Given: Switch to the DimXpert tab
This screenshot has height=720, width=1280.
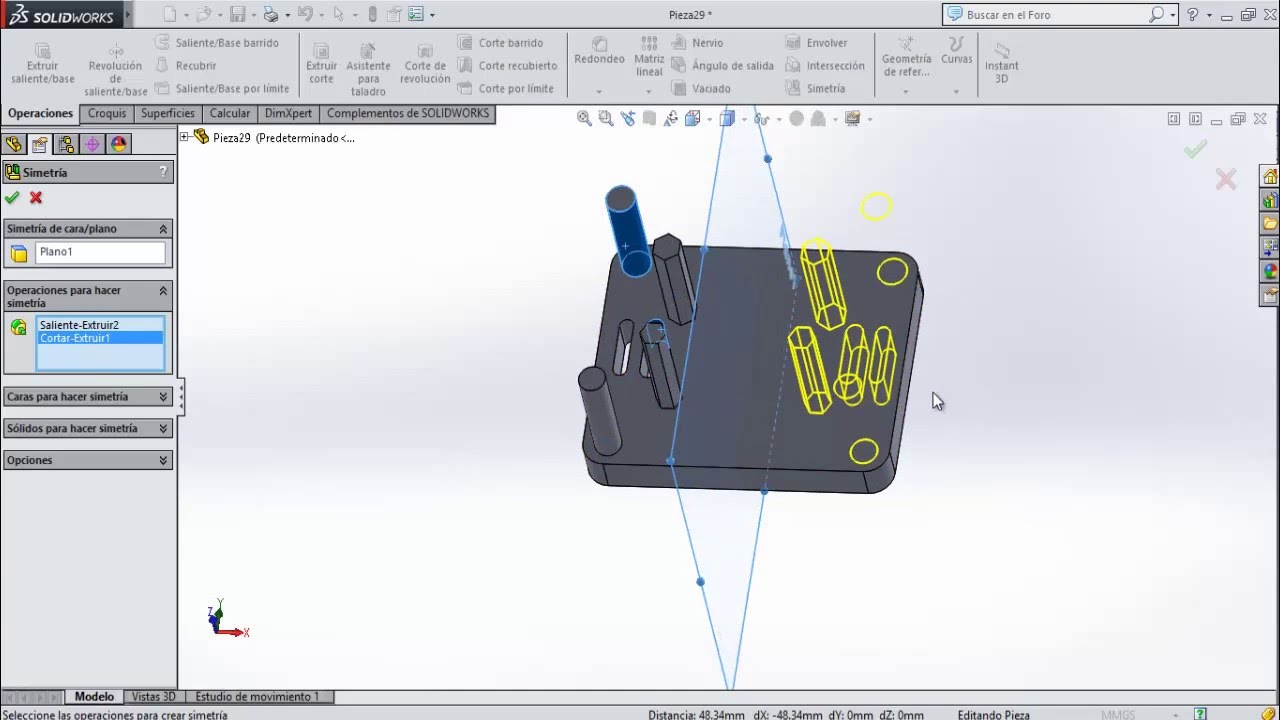Looking at the screenshot, I should coord(288,113).
